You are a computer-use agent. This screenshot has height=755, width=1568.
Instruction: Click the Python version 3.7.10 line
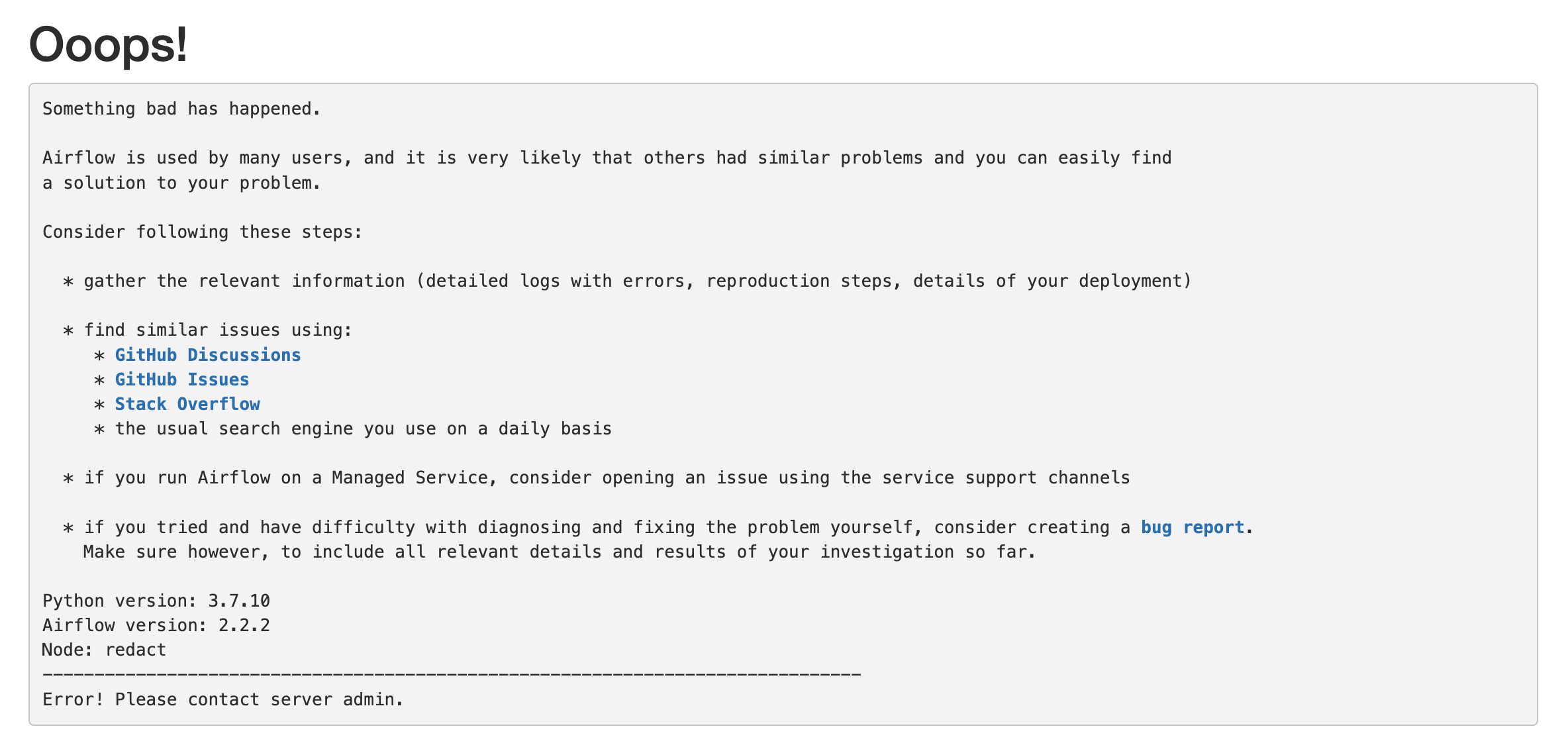click(x=156, y=601)
